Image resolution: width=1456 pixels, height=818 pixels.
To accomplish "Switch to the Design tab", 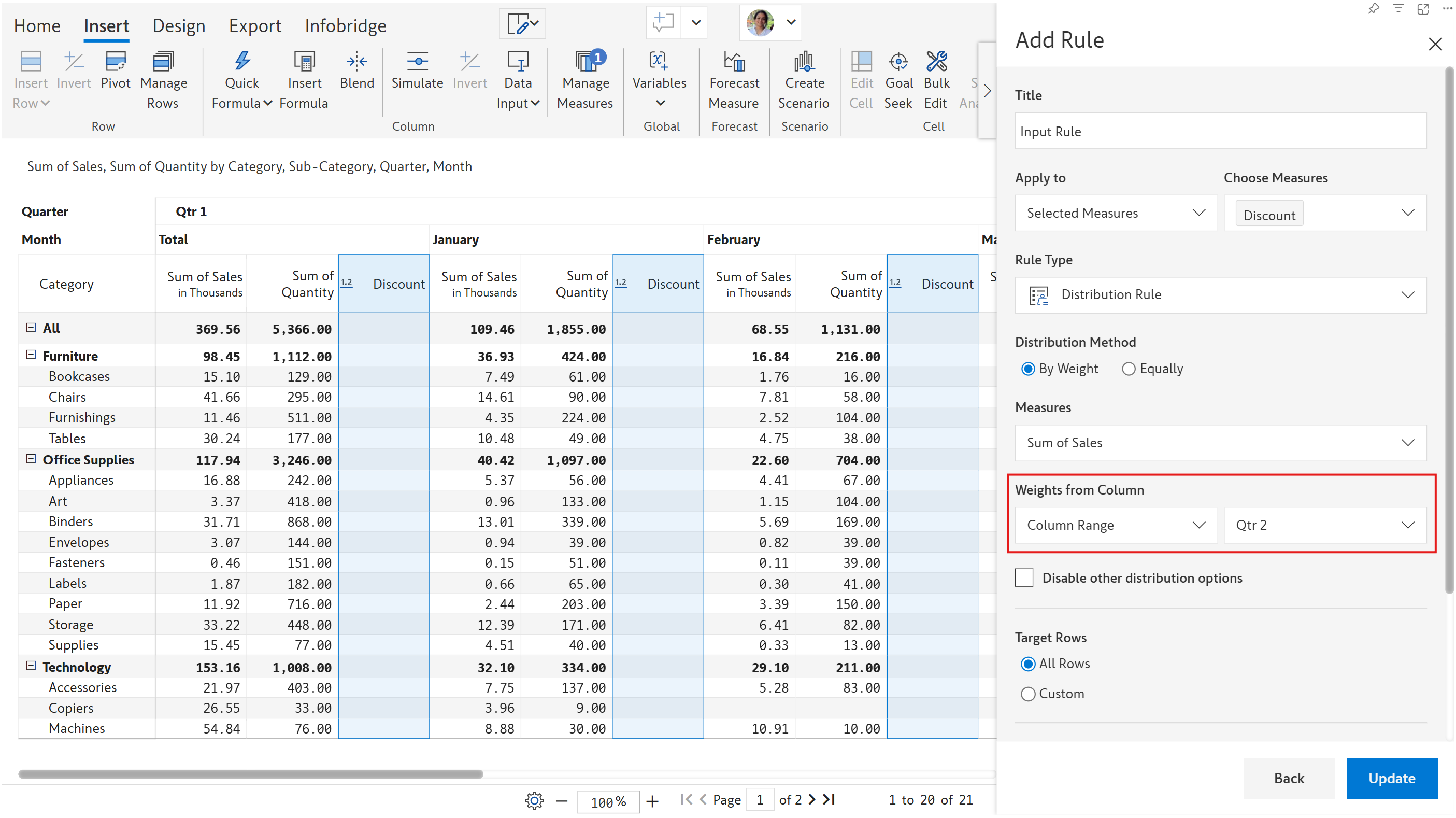I will pos(179,26).
